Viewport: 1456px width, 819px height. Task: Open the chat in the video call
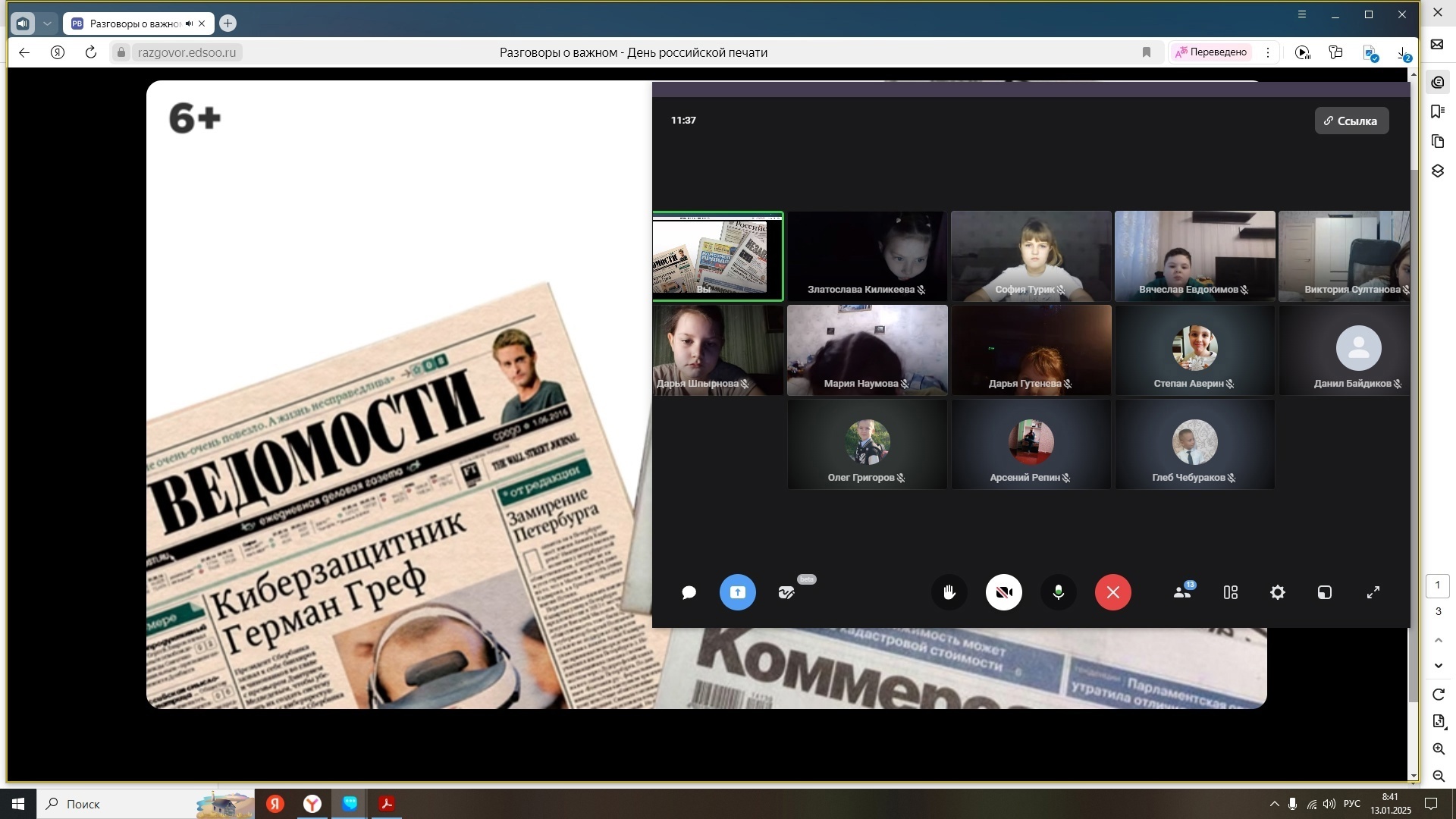pos(689,592)
